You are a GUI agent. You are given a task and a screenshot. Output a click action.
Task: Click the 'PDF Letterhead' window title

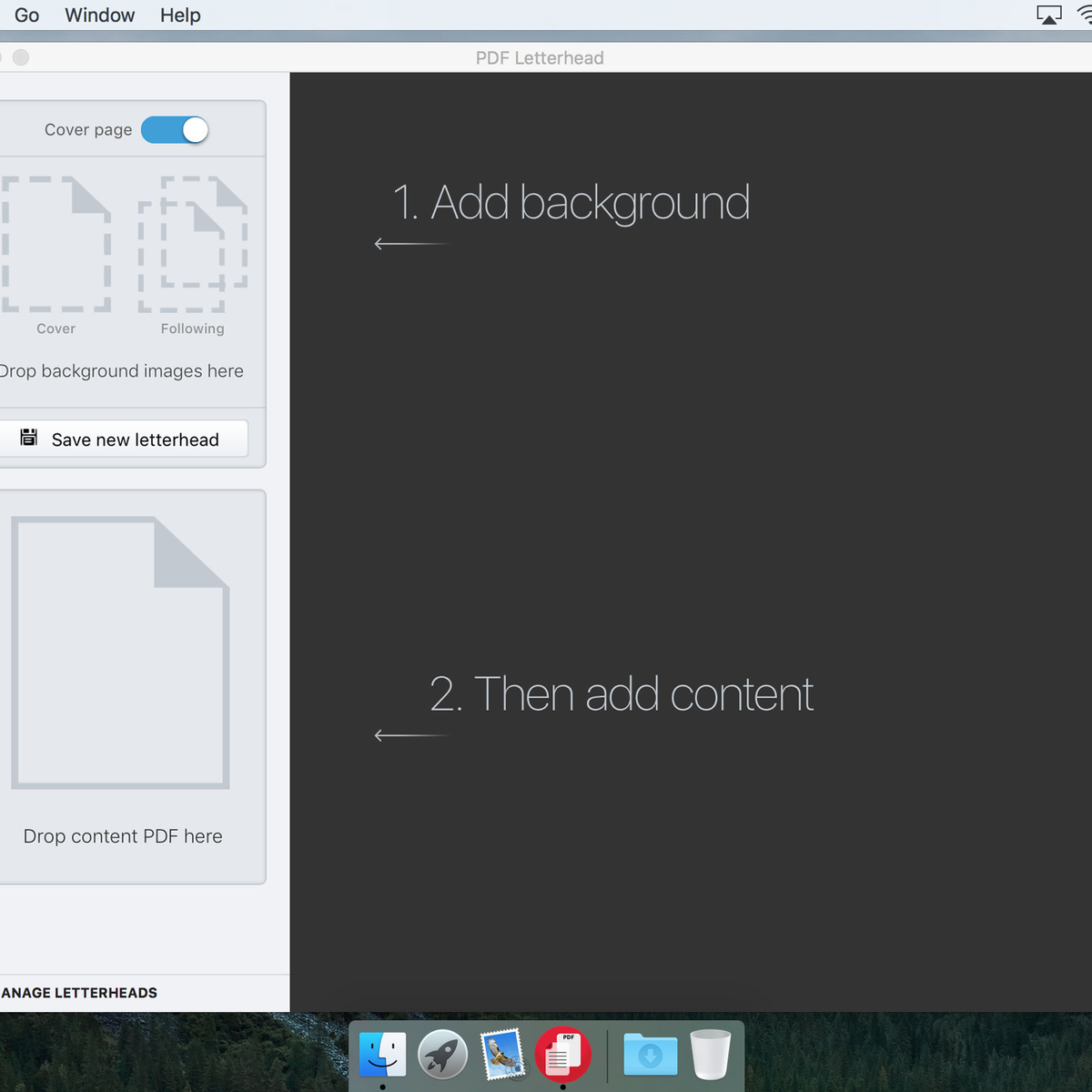click(540, 58)
